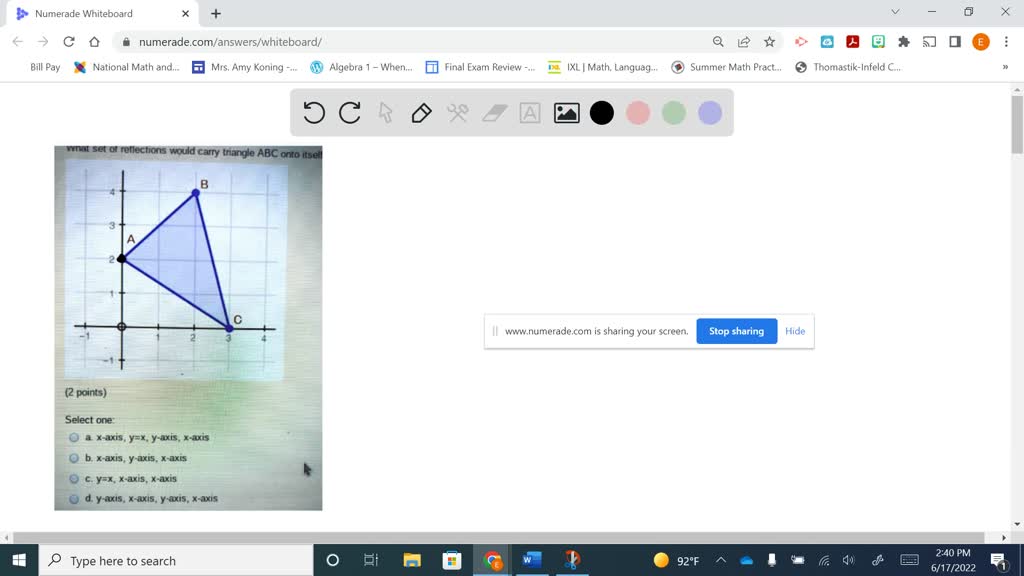Image resolution: width=1024 pixels, height=576 pixels.
Task: Choose the black pen color
Action: [602, 113]
